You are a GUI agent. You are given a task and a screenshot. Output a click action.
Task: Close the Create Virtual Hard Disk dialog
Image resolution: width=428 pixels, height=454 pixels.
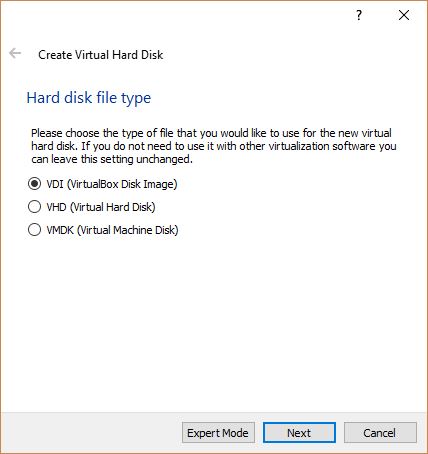tap(404, 15)
